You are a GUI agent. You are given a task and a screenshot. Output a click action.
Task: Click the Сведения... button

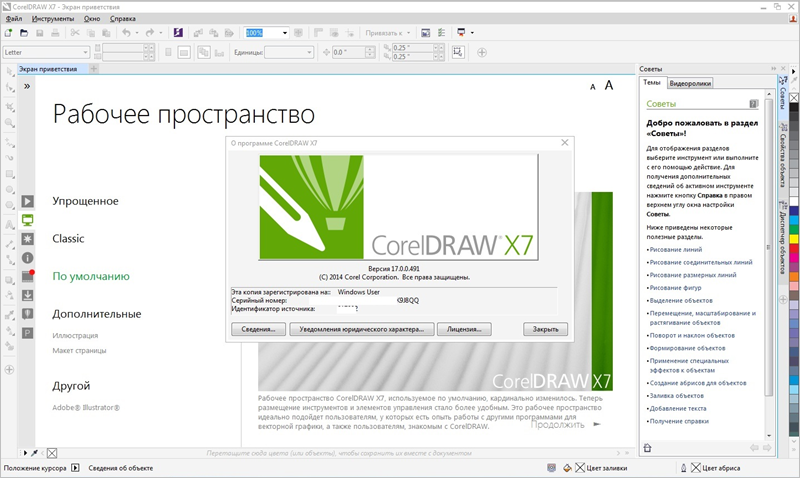(258, 329)
